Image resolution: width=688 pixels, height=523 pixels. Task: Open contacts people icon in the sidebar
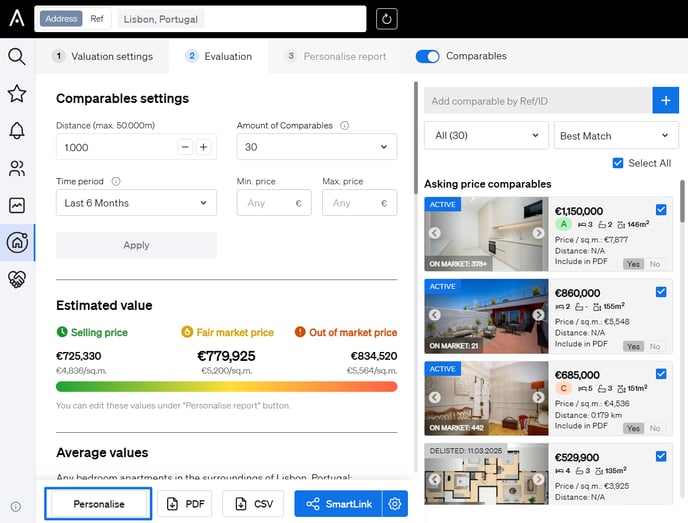(x=17, y=168)
